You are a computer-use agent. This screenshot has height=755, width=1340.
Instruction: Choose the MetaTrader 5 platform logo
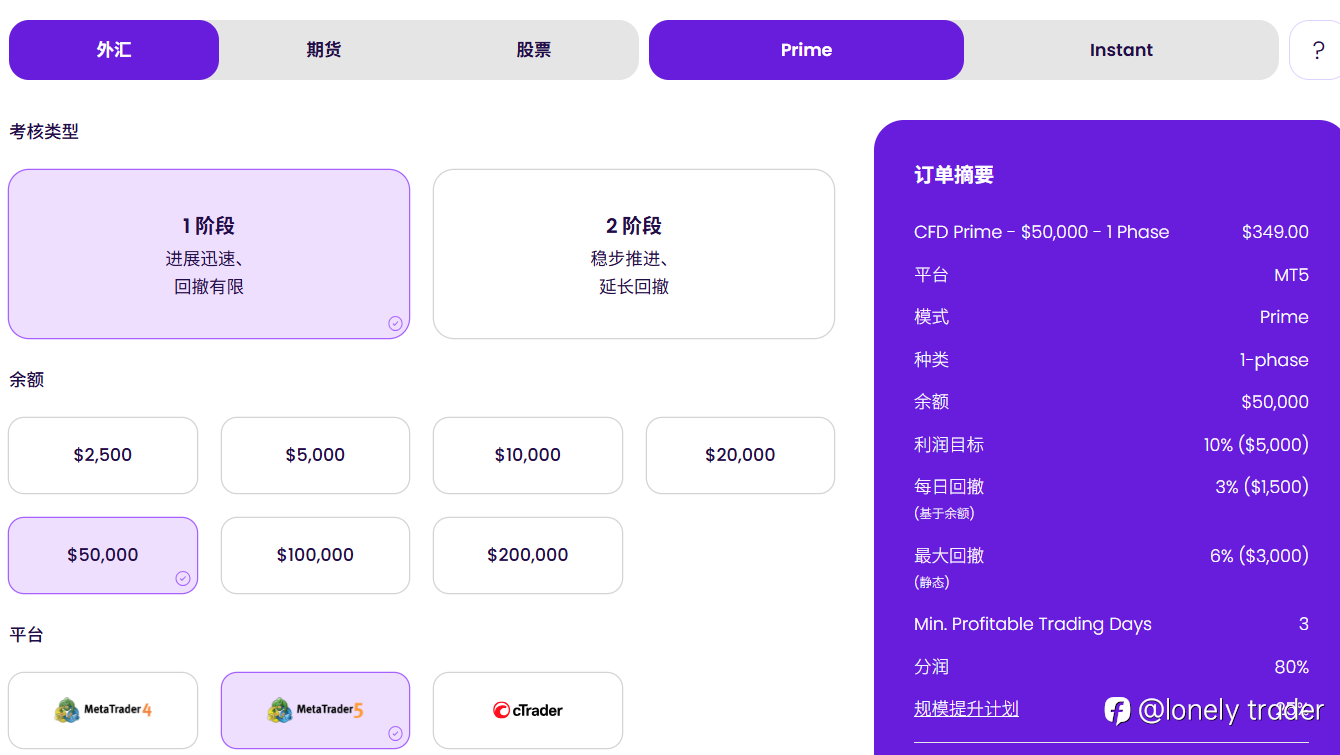click(315, 710)
